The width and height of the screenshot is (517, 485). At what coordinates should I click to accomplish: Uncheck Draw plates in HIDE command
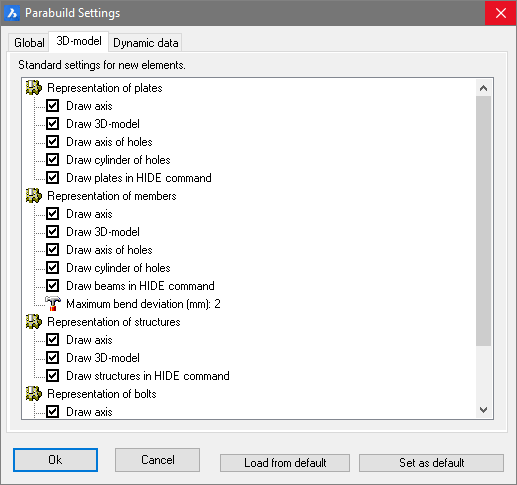point(53,178)
